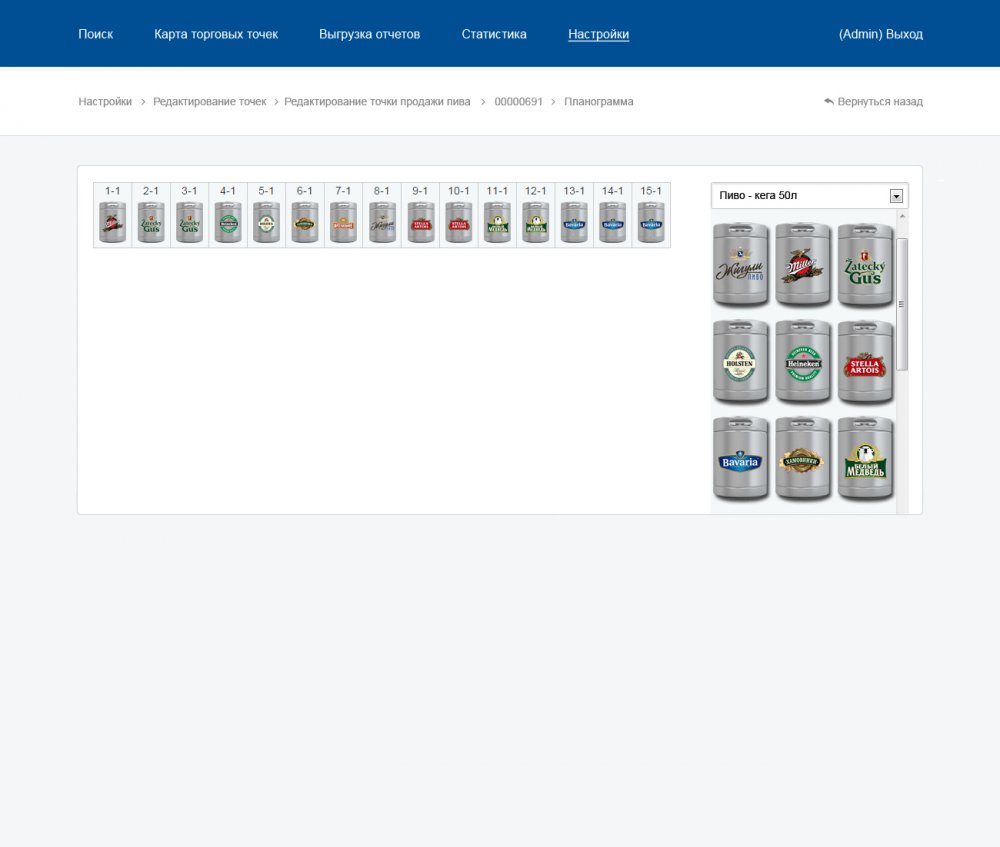
Task: Open the Настройки breadcrumb link
Action: pyautogui.click(x=105, y=101)
